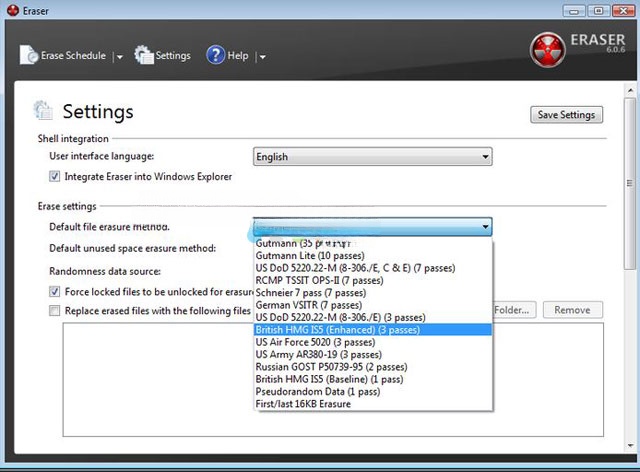
Task: Click the scrollbar down arrow
Action: [x=630, y=445]
